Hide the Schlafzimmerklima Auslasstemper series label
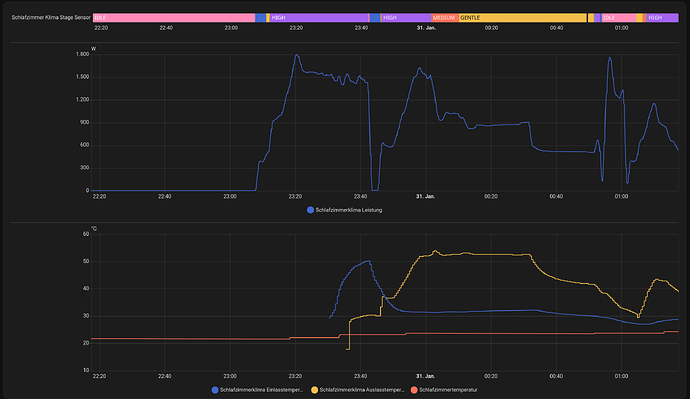Image resolution: width=690 pixels, height=399 pixels. (x=361, y=390)
